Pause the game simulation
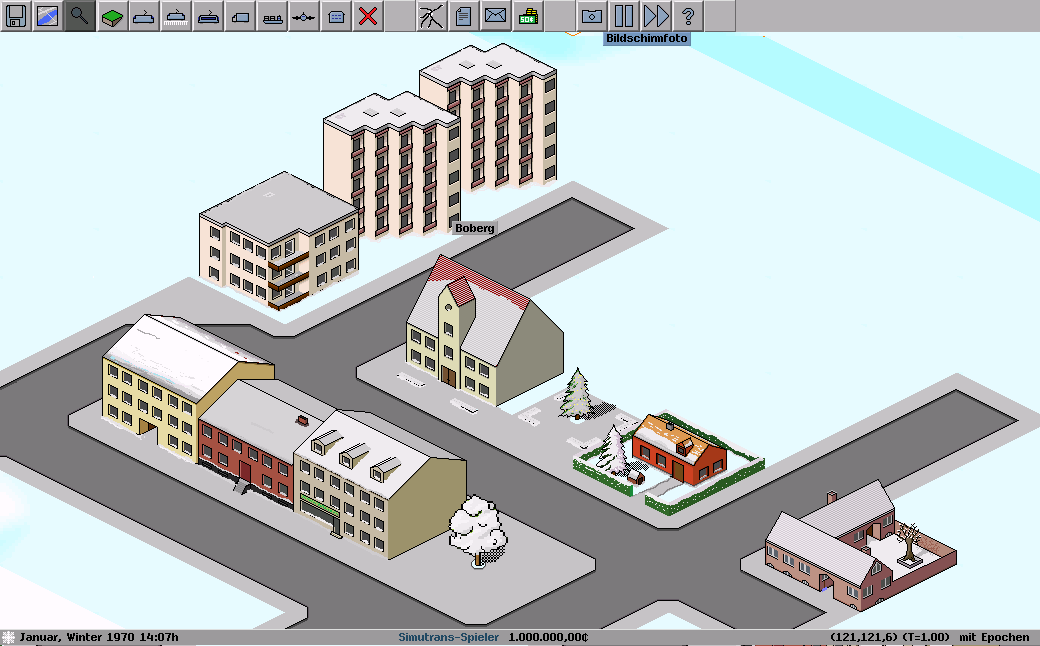1040x646 pixels. 623,16
